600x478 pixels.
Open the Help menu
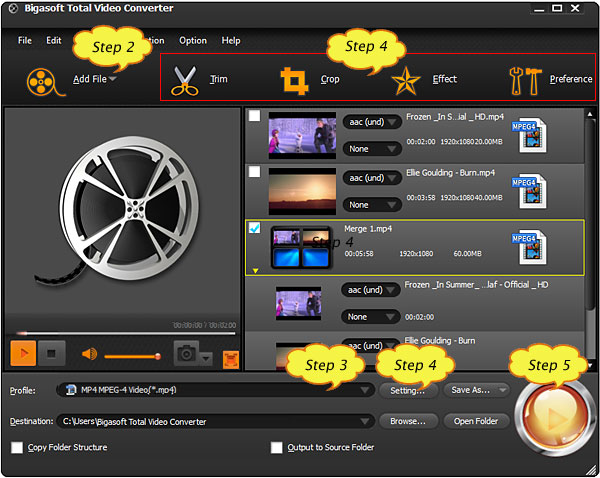tap(231, 41)
